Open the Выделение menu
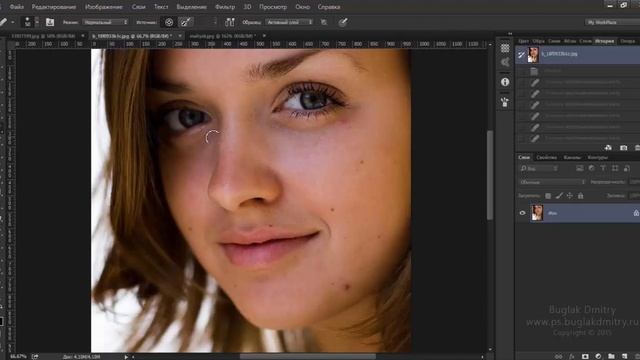The width and height of the screenshot is (640, 360). (x=191, y=7)
